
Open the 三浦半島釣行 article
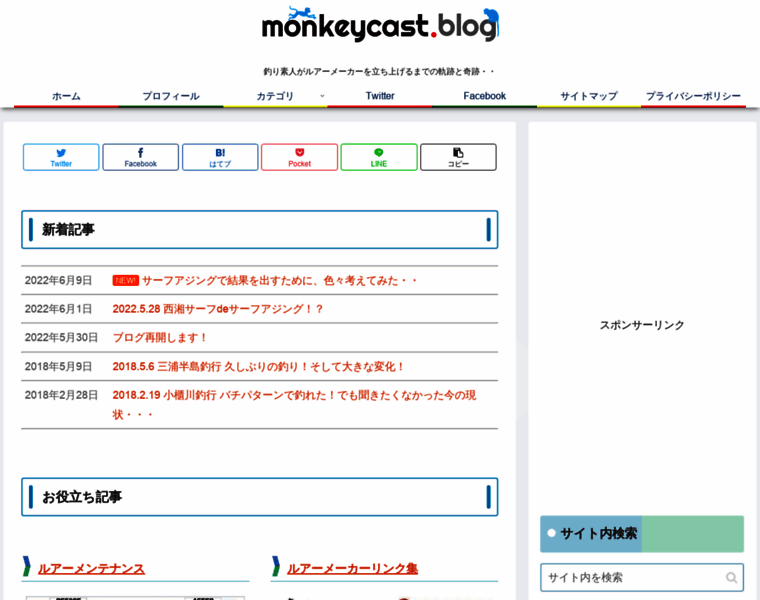point(258,366)
